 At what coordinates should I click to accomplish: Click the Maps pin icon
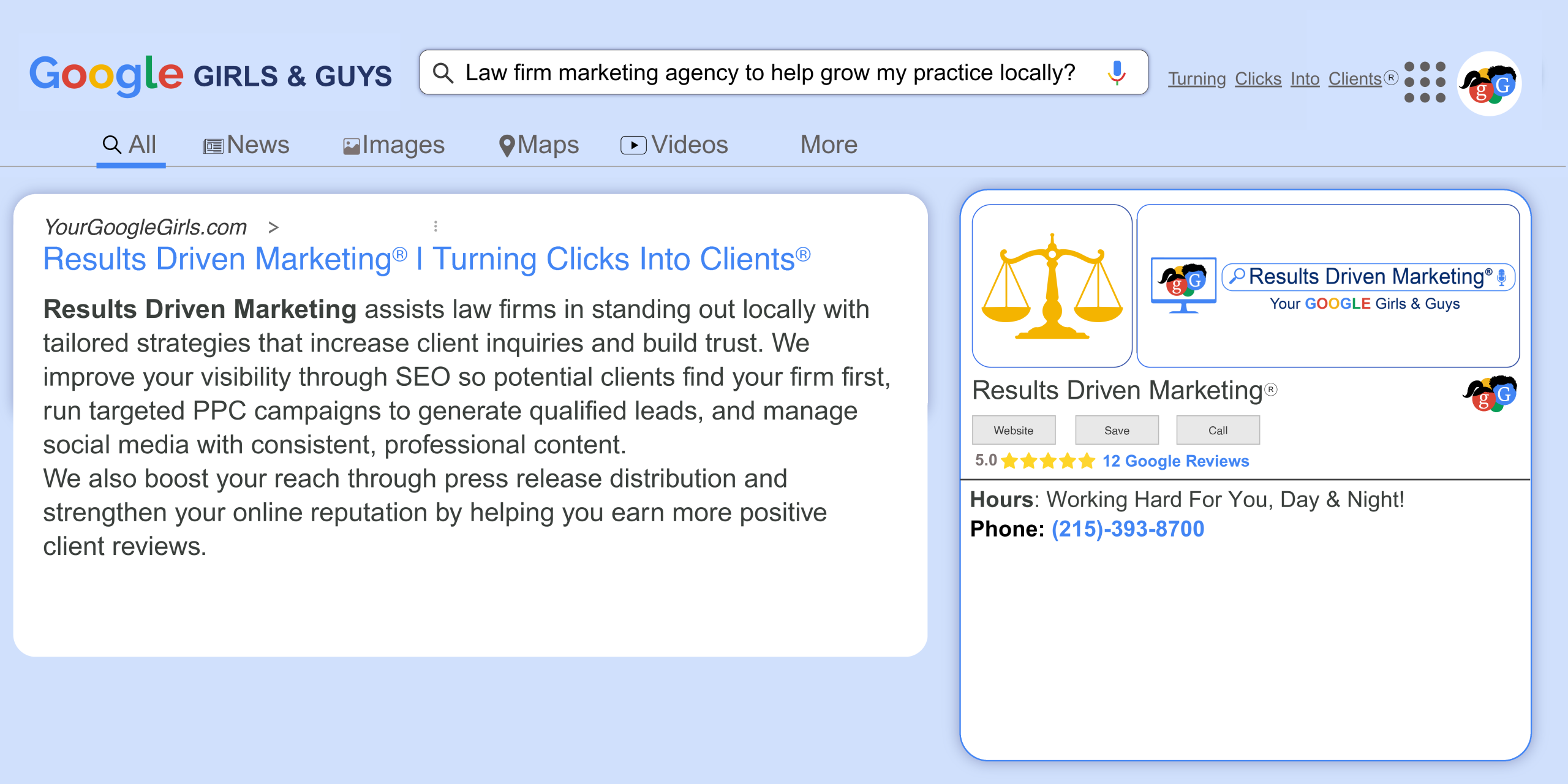click(x=507, y=146)
